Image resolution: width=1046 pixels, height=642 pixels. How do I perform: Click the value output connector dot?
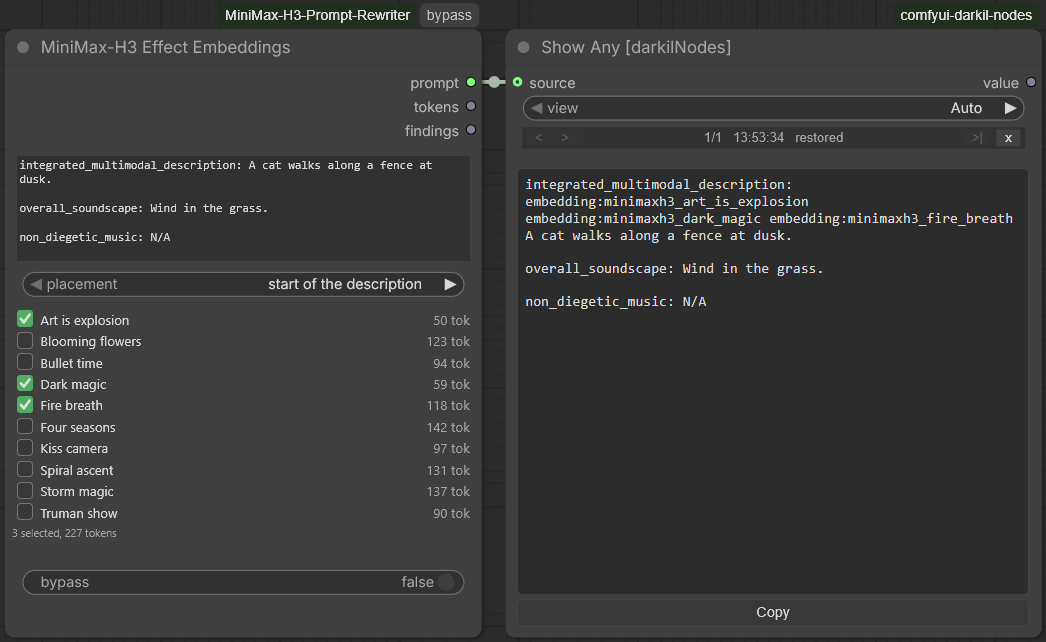[1031, 82]
